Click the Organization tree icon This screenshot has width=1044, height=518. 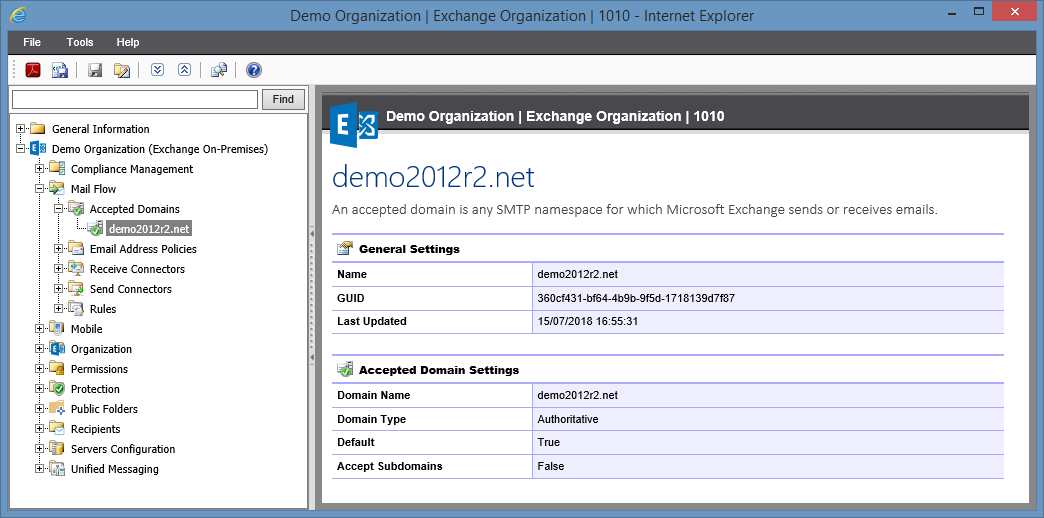click(57, 349)
